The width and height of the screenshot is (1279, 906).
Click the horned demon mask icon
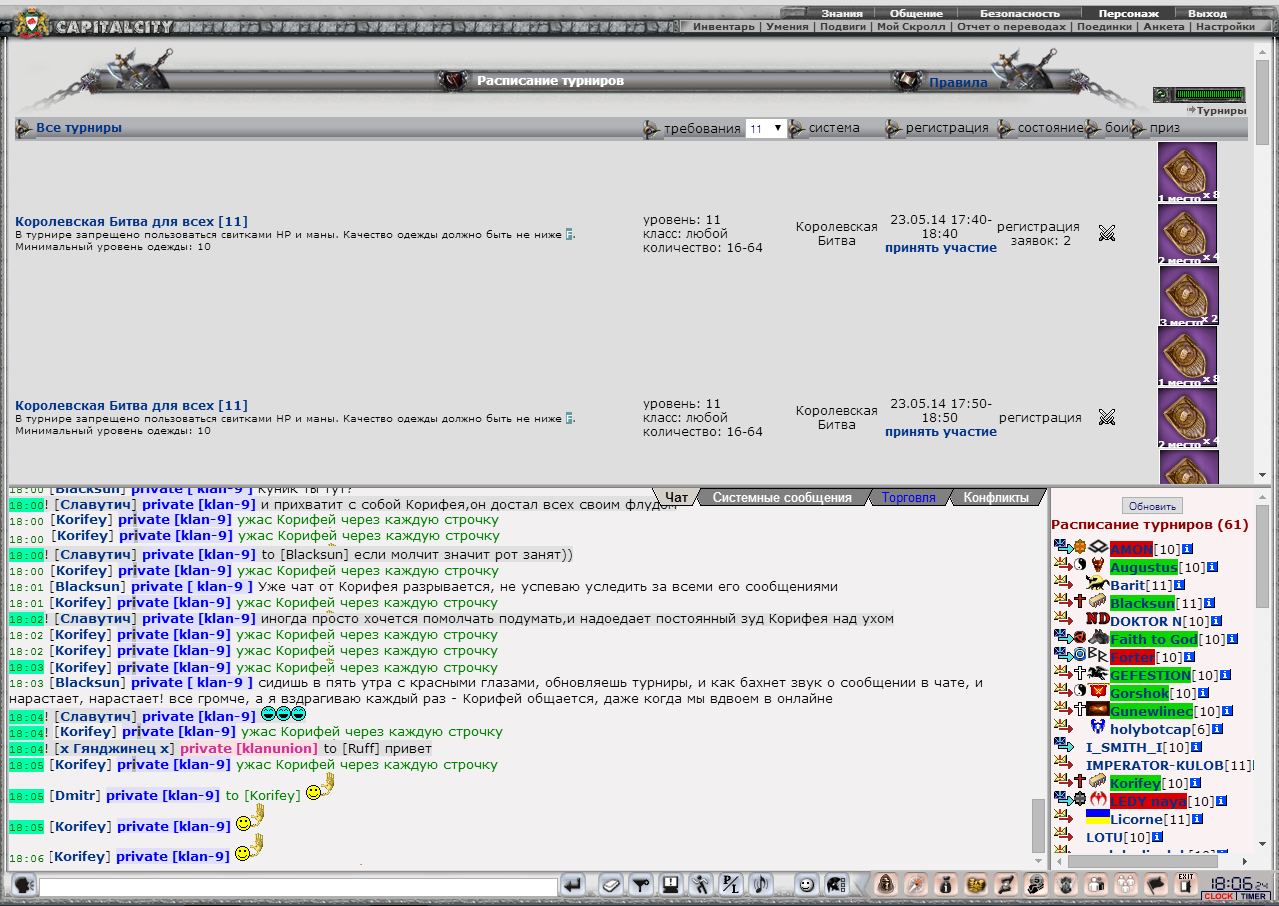pyautogui.click(x=1067, y=885)
